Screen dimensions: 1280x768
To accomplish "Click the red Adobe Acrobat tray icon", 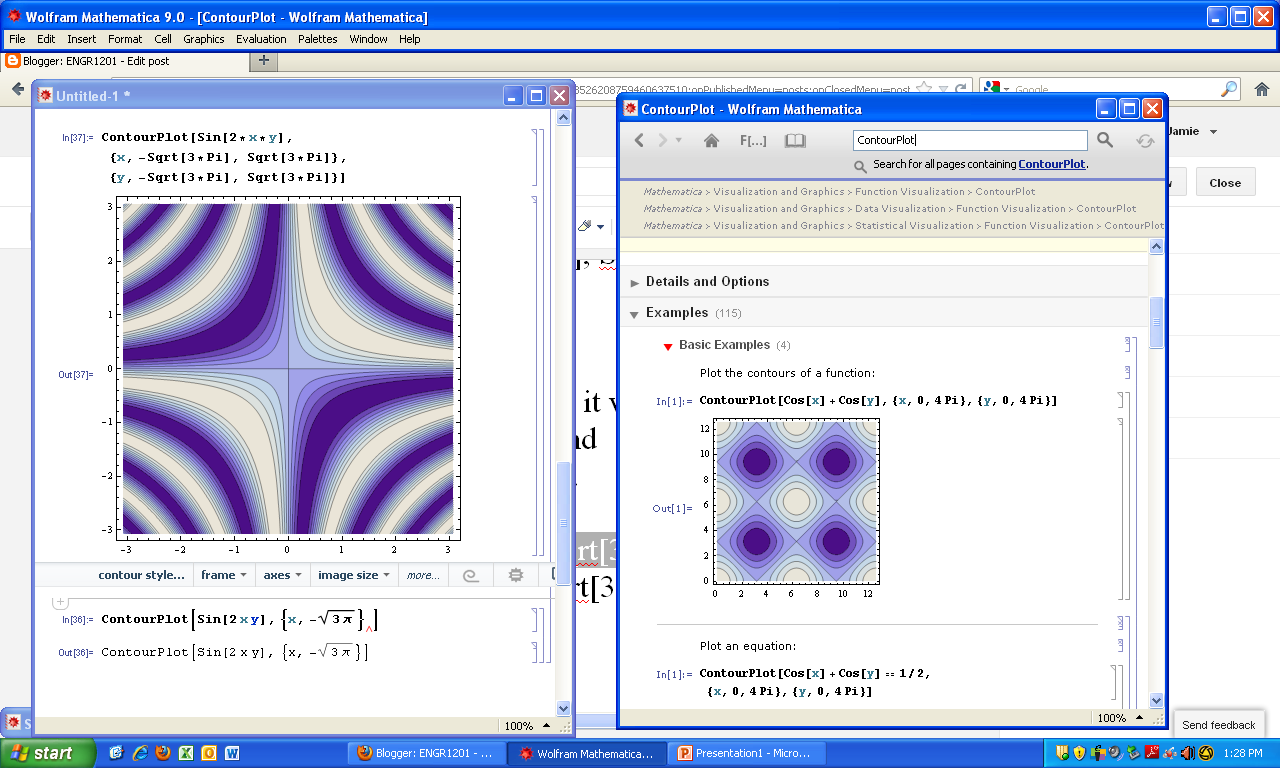I will (1152, 753).
